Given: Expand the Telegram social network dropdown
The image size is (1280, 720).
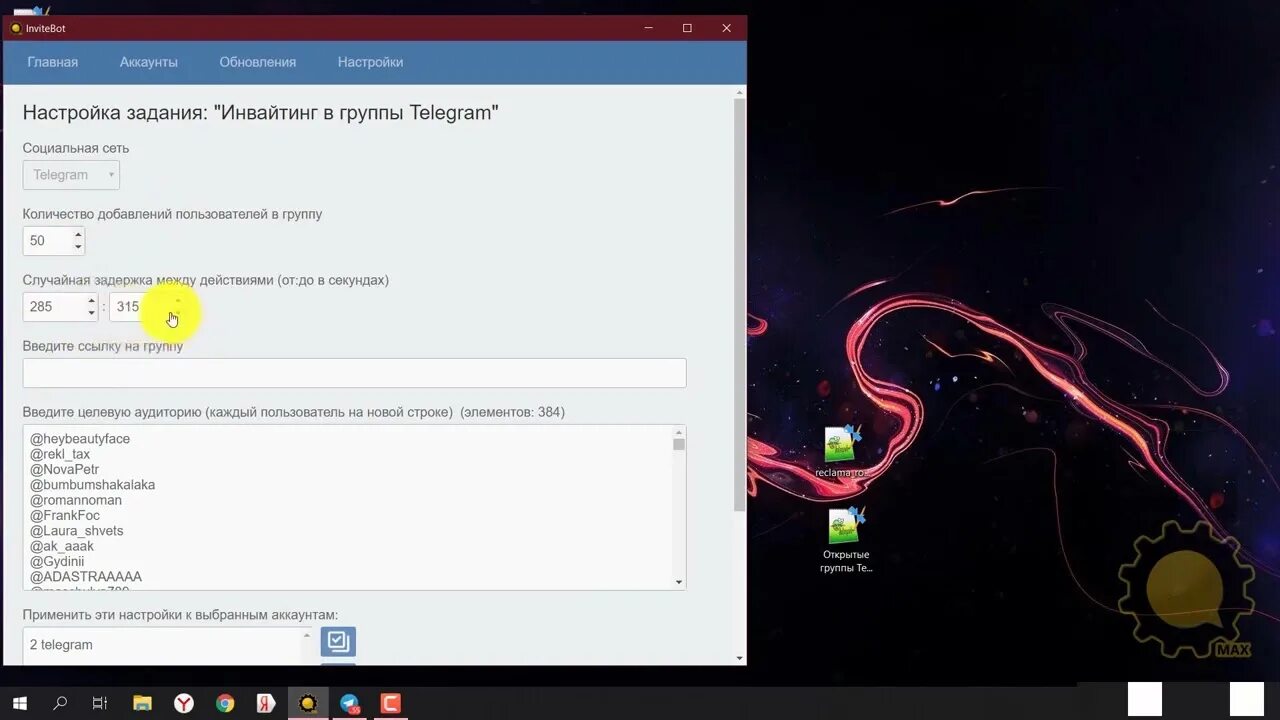Looking at the screenshot, I should [x=71, y=175].
